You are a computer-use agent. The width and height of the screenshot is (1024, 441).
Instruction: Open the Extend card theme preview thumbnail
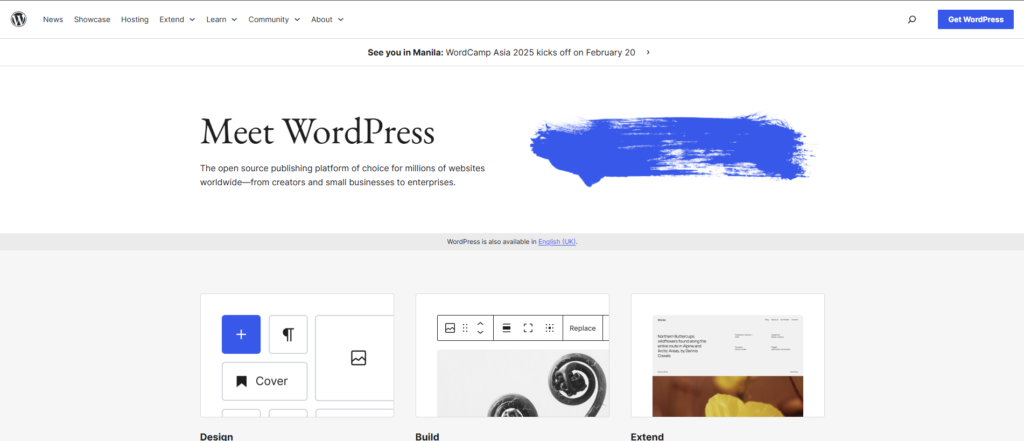pyautogui.click(x=727, y=355)
